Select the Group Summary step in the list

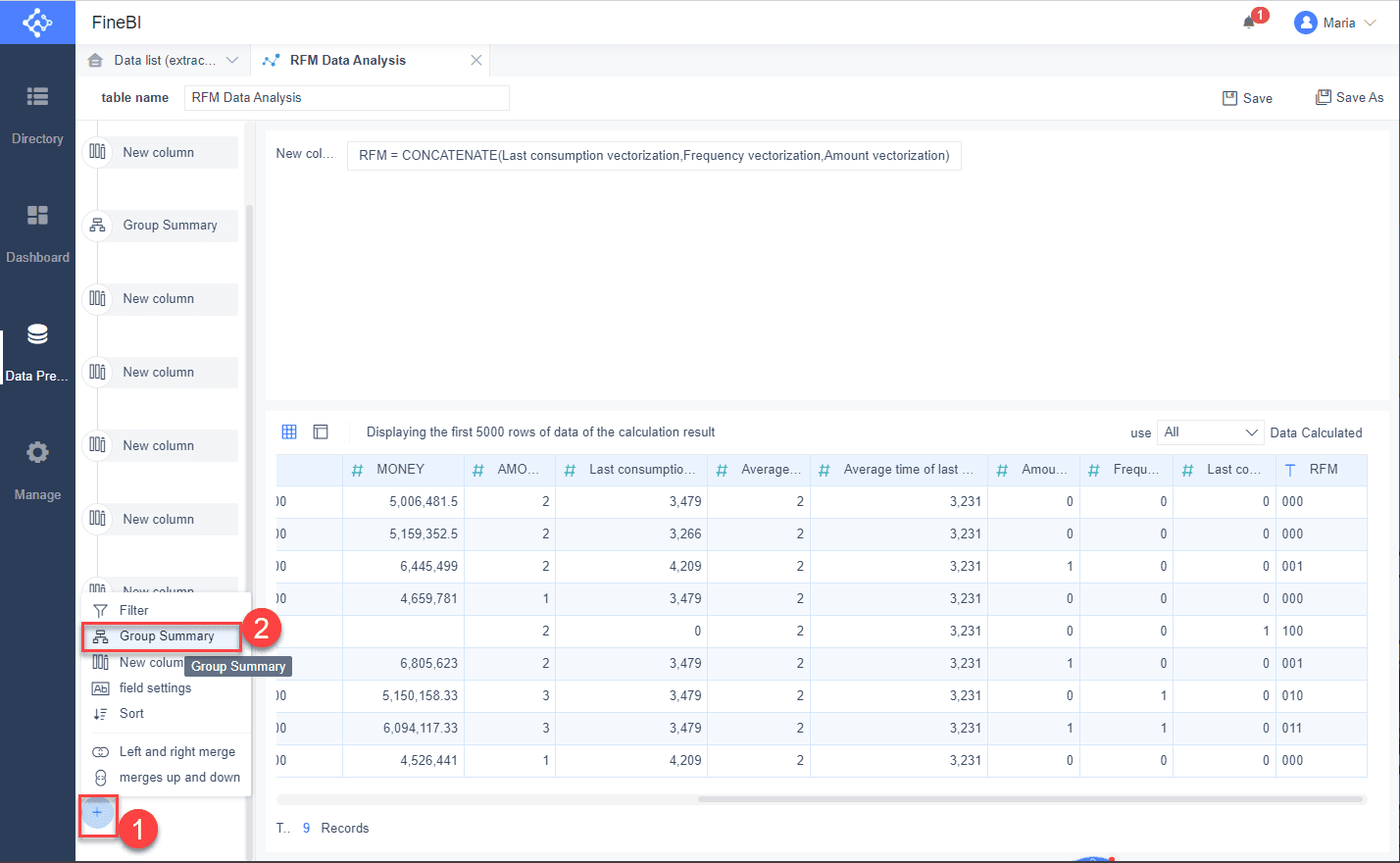point(162,226)
